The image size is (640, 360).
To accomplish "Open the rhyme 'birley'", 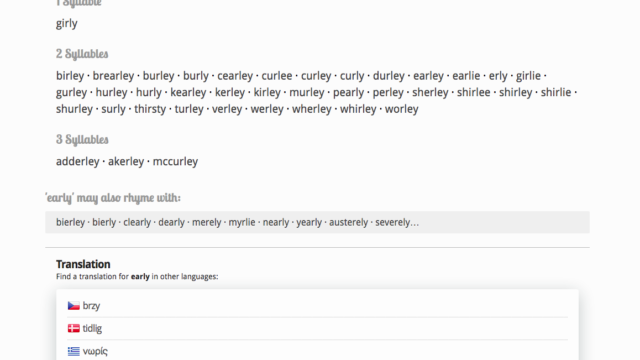I will 70,76.
